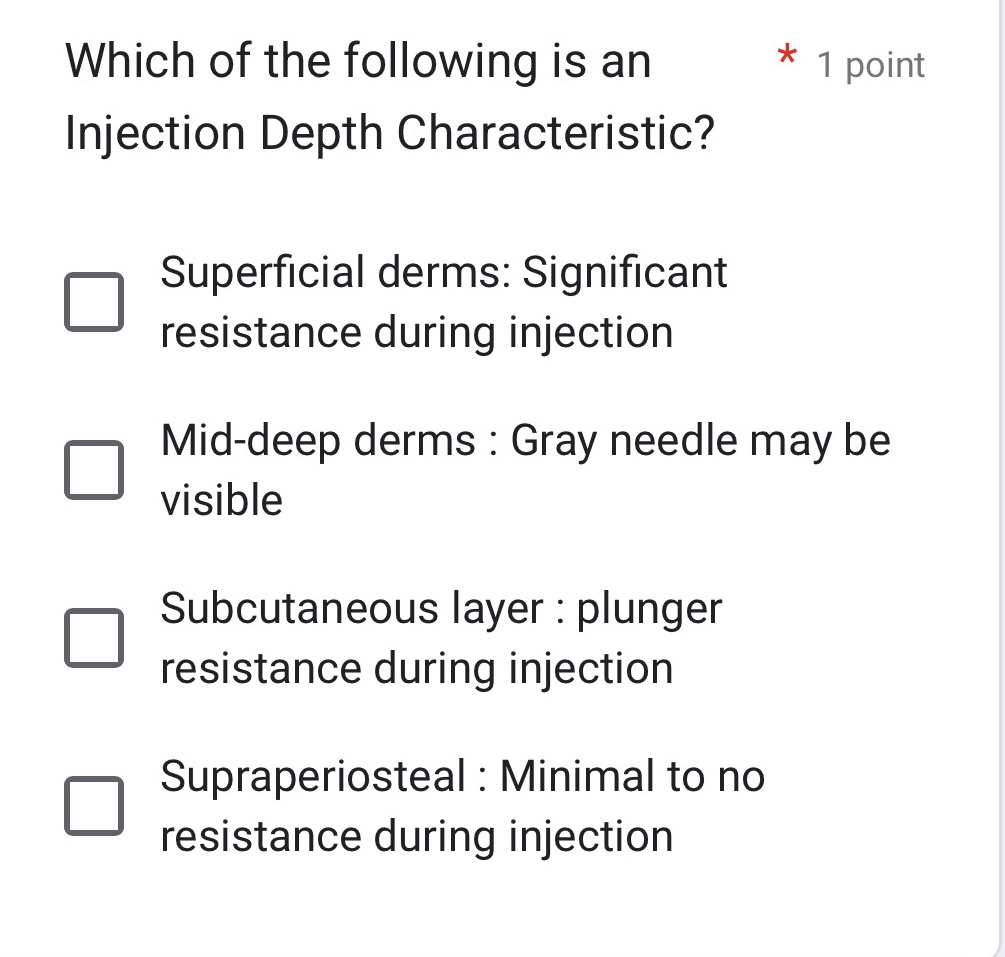
Task: Select the Supraperiosteal answer text
Action: [462, 805]
